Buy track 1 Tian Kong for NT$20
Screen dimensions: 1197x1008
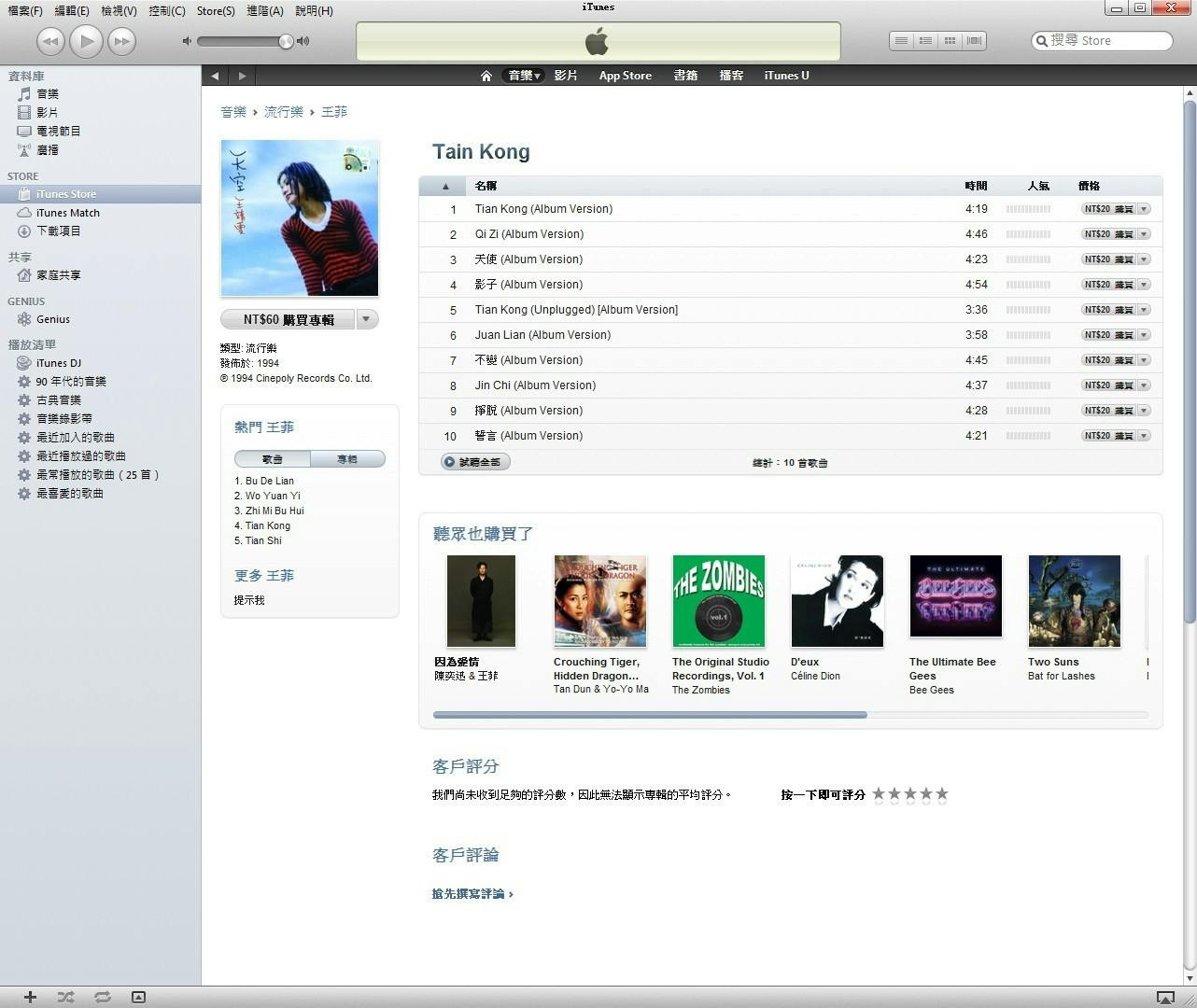point(1108,209)
